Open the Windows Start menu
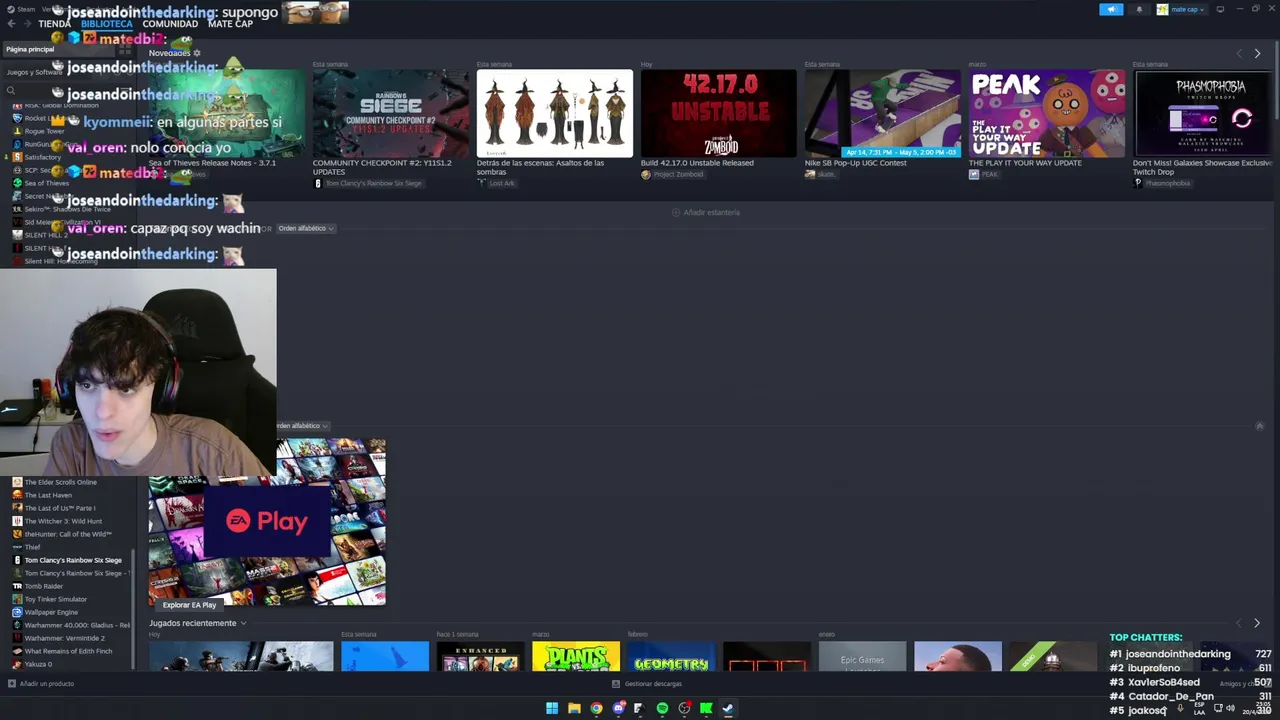 (x=552, y=708)
